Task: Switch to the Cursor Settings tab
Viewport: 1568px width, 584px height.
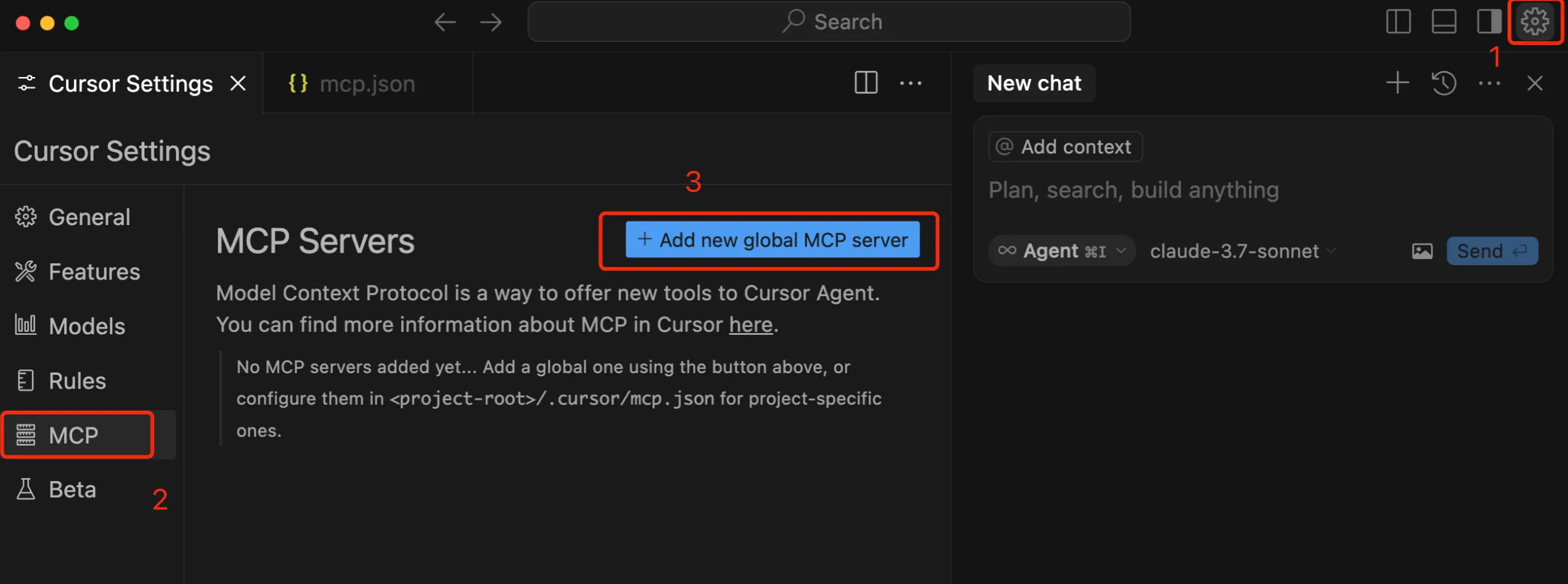Action: click(131, 84)
